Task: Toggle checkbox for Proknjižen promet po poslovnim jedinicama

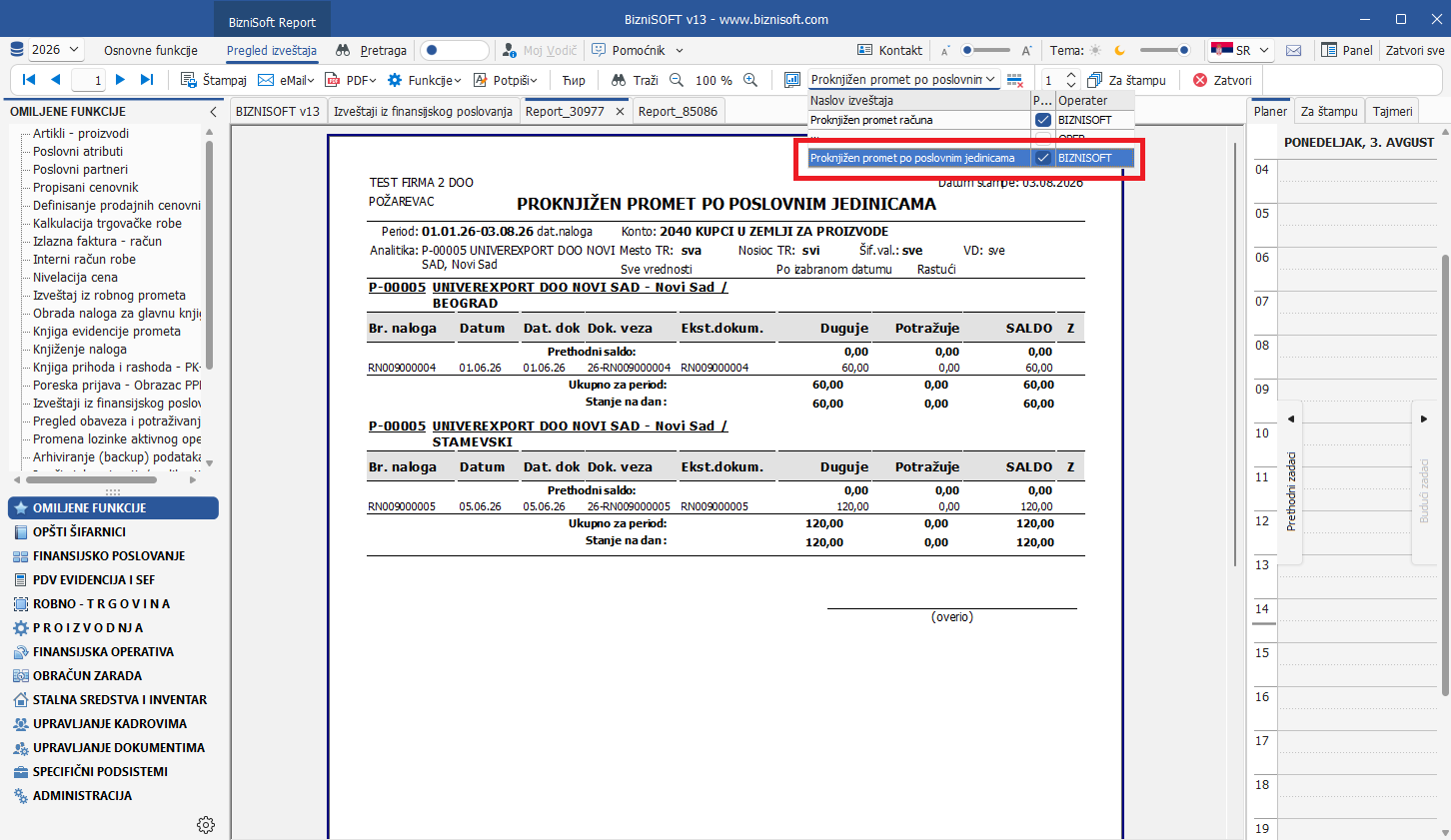Action: click(x=1043, y=158)
